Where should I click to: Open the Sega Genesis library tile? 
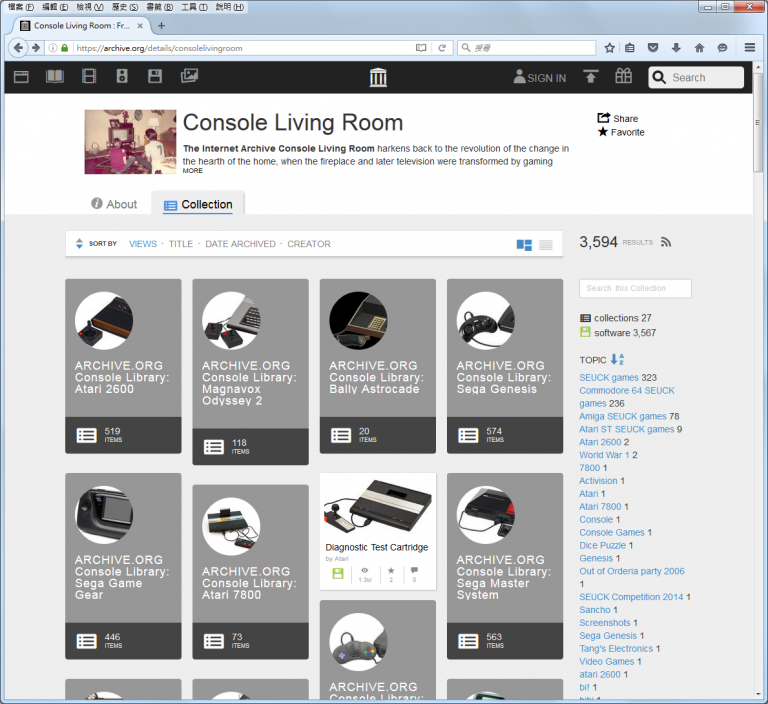tap(505, 366)
